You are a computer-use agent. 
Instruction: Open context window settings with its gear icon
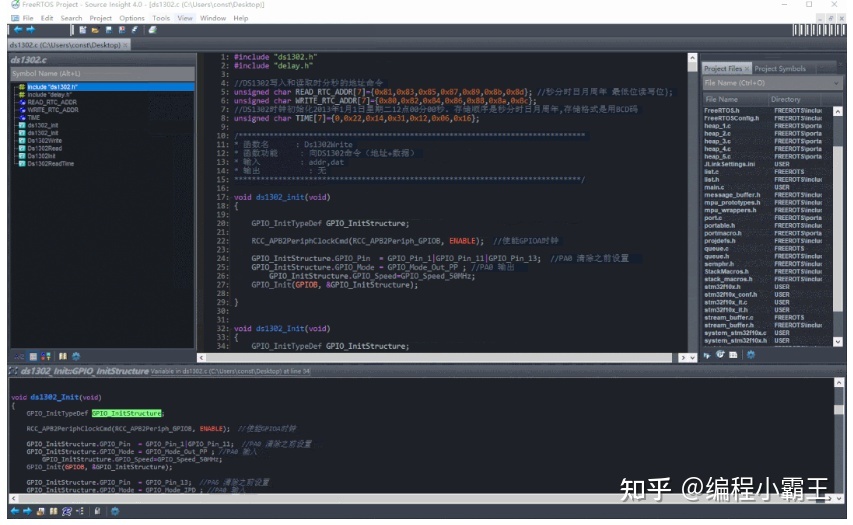[x=115, y=511]
